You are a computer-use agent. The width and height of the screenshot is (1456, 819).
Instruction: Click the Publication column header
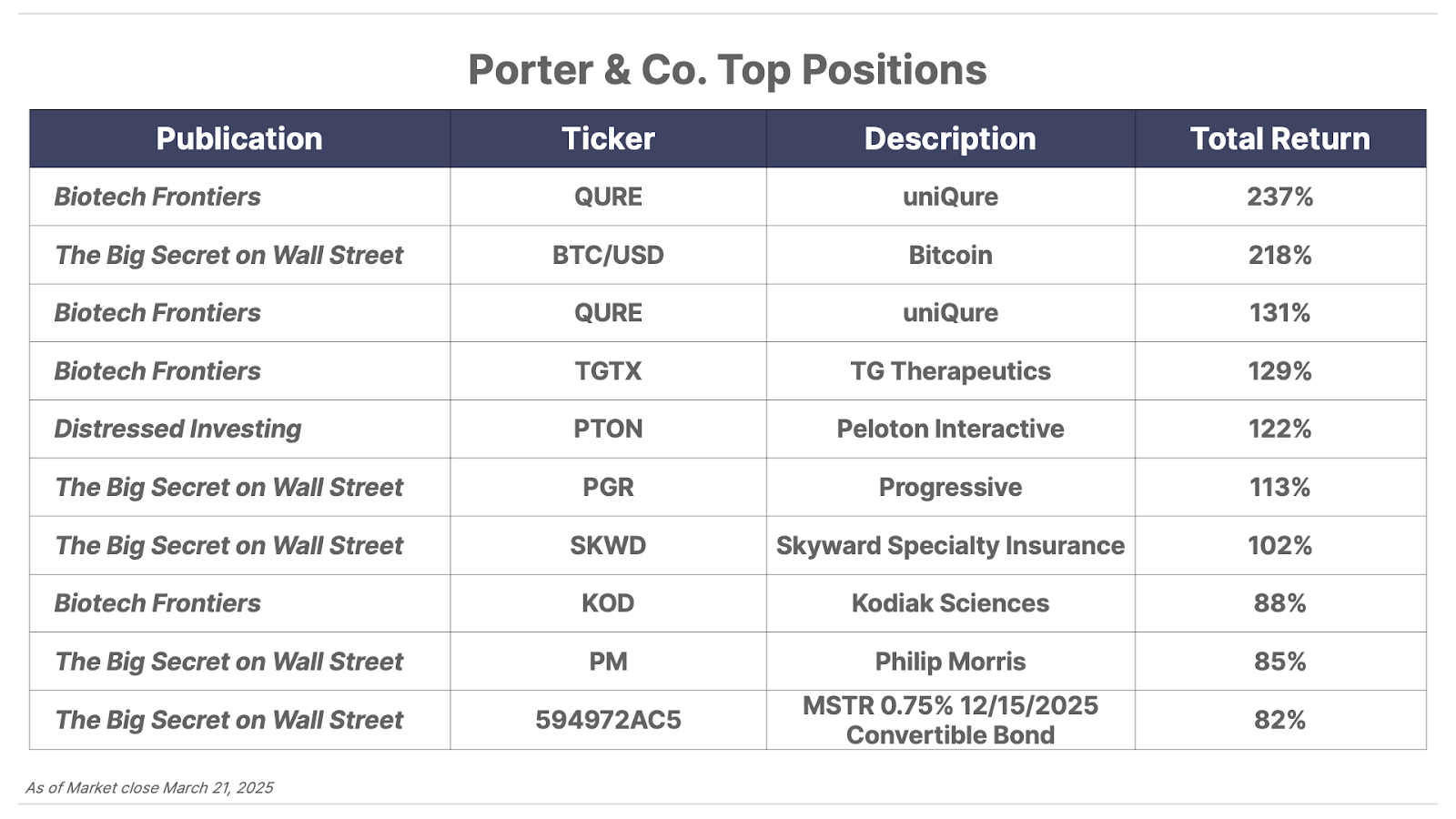[x=239, y=138]
